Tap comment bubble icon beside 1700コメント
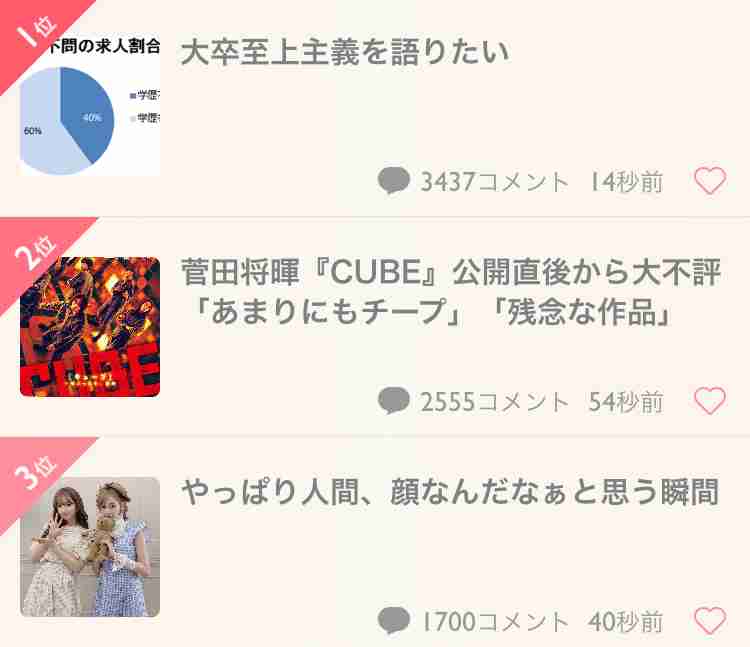 pyautogui.click(x=394, y=621)
